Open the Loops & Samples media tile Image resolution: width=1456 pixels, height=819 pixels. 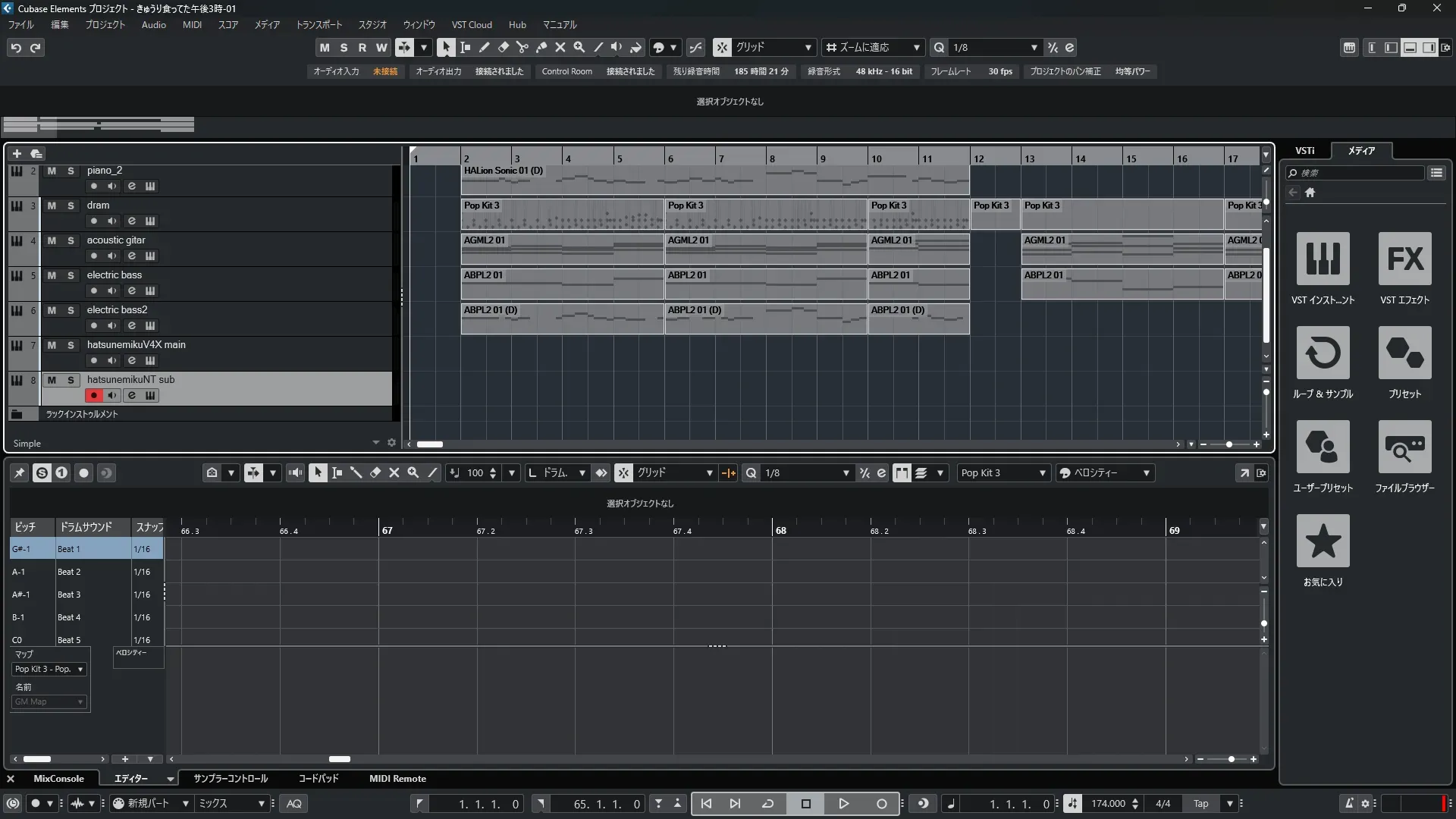click(x=1323, y=353)
